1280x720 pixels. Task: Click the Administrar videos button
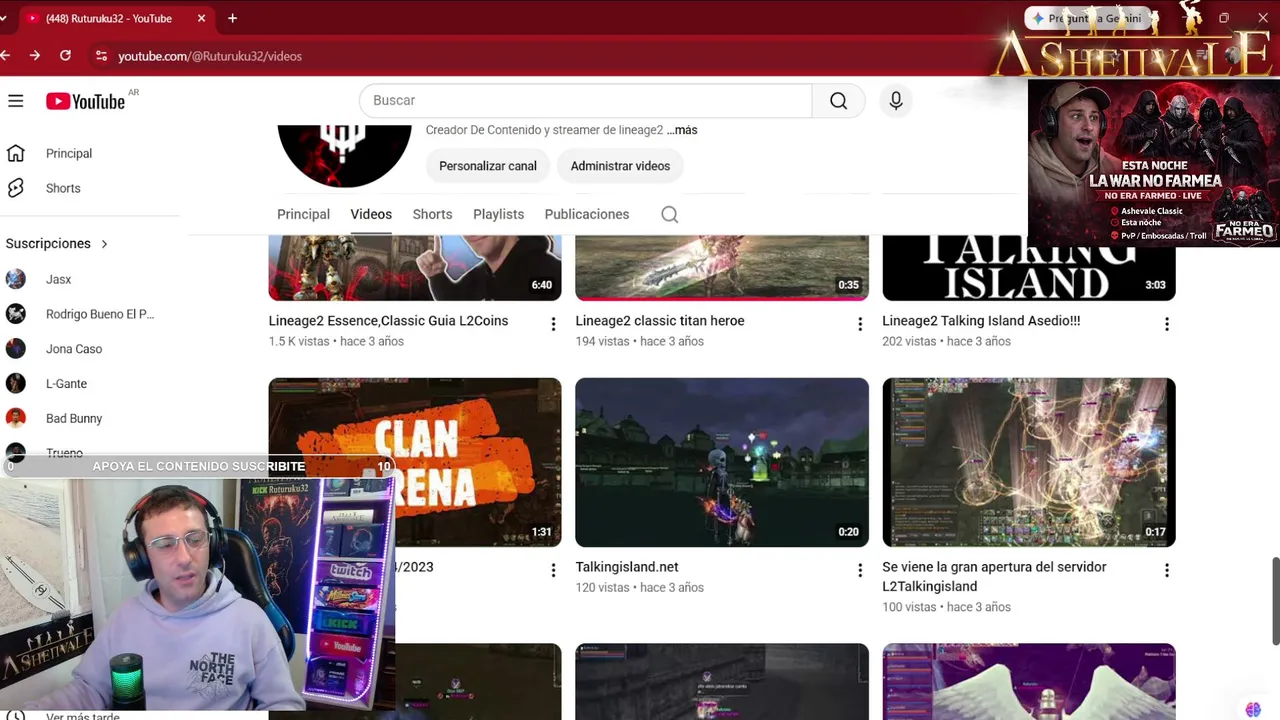tap(620, 166)
